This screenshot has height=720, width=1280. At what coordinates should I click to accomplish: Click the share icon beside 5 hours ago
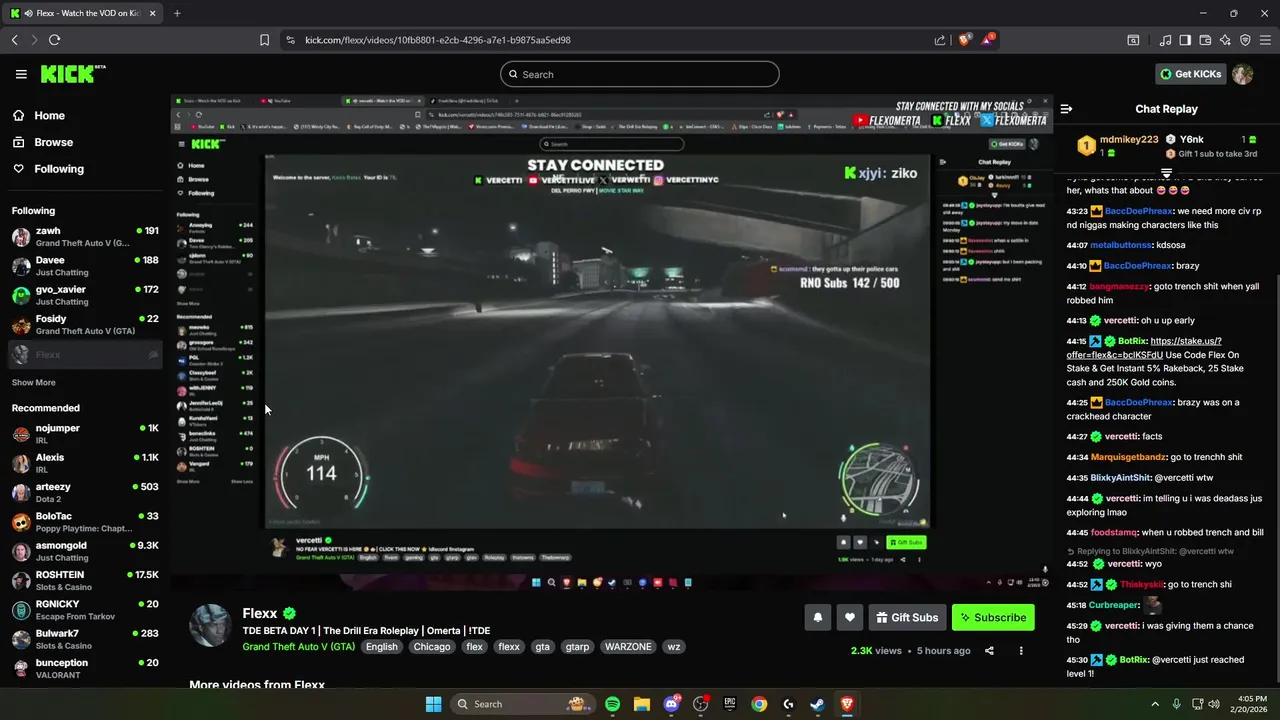point(989,651)
